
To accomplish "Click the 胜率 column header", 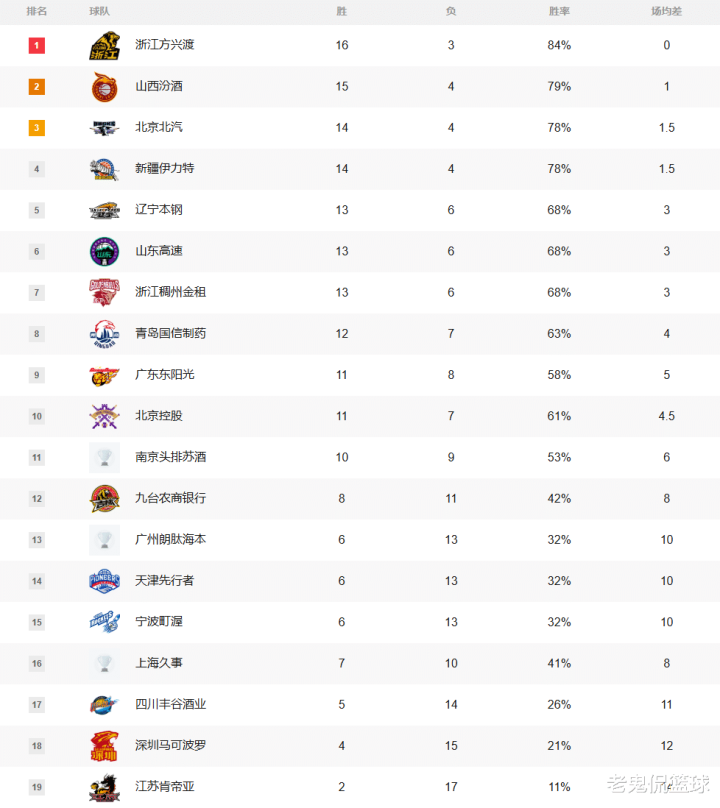I will (559, 11).
